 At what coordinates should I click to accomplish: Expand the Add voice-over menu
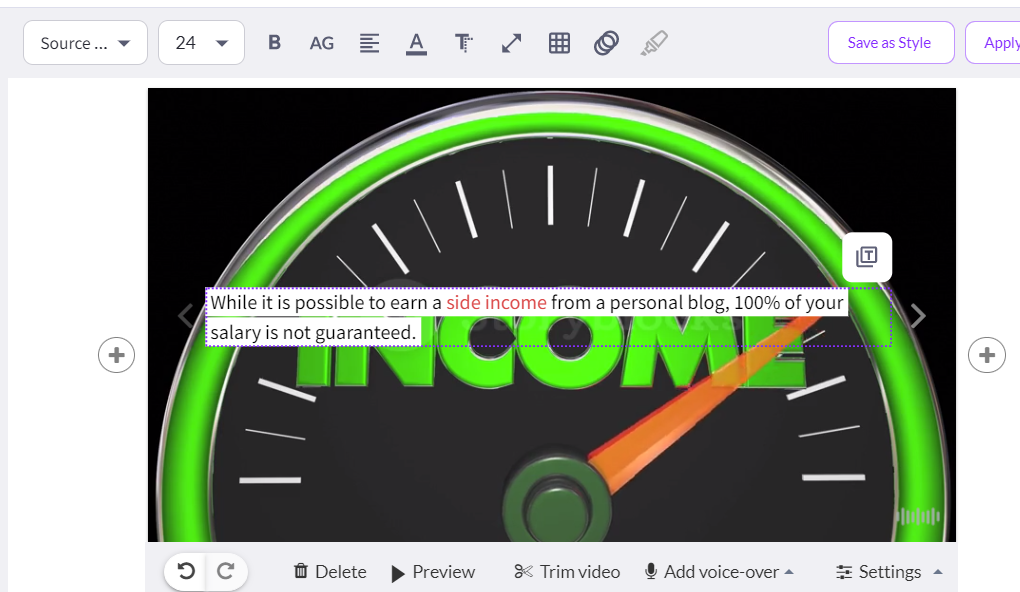[719, 572]
